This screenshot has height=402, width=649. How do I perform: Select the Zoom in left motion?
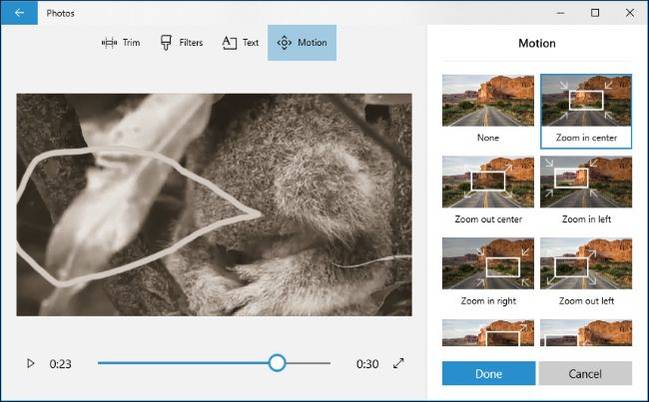coord(586,191)
